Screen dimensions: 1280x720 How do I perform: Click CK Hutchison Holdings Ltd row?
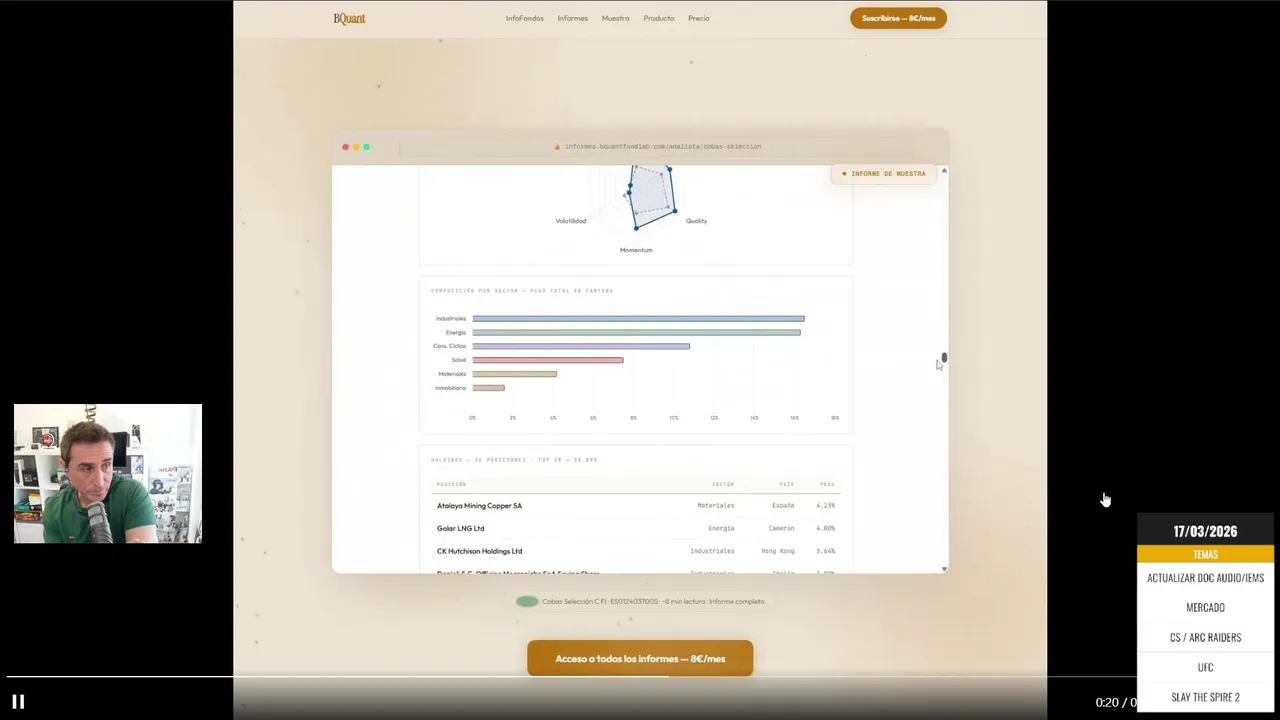pos(636,551)
